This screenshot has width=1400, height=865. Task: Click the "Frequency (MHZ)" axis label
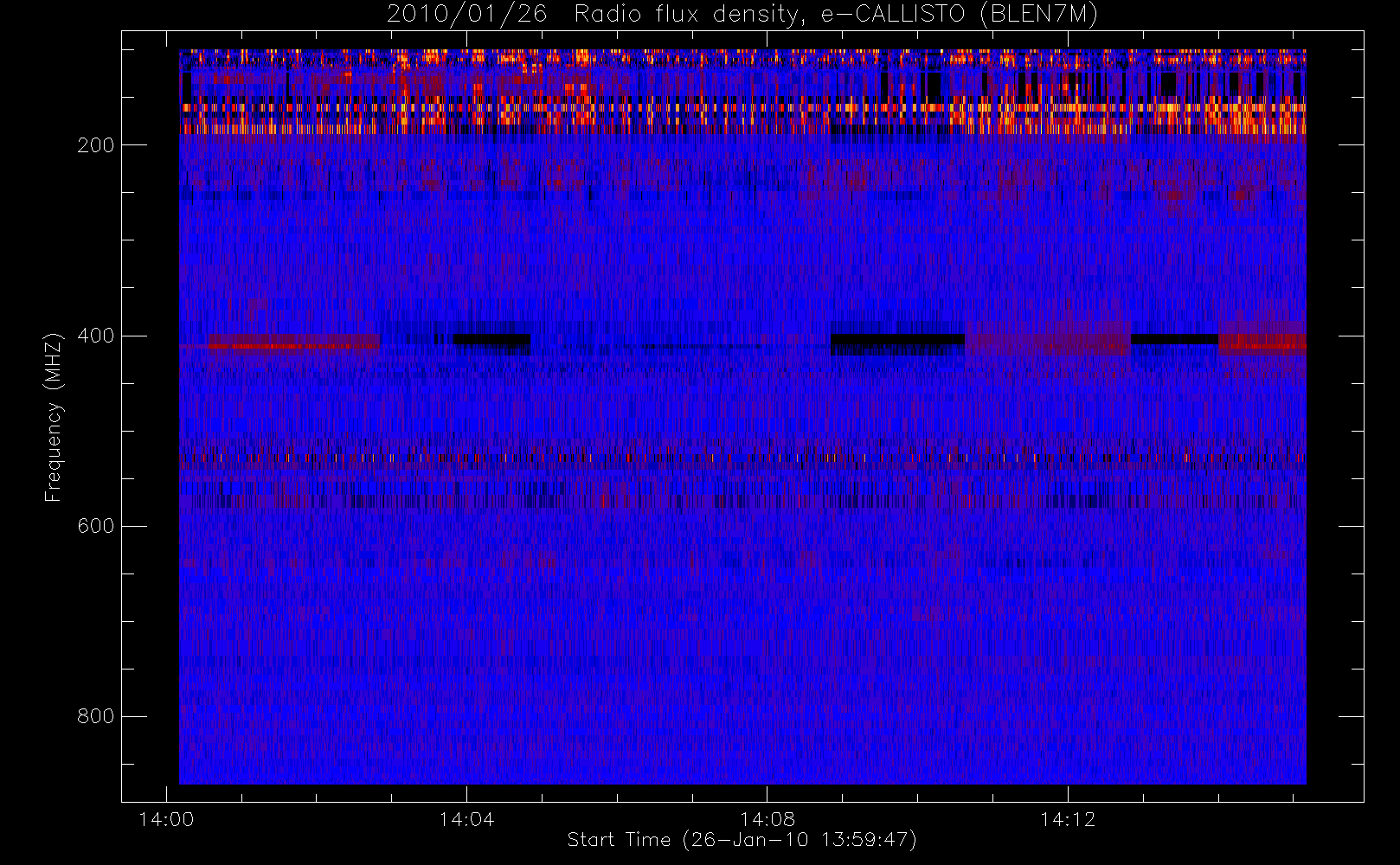[54, 417]
